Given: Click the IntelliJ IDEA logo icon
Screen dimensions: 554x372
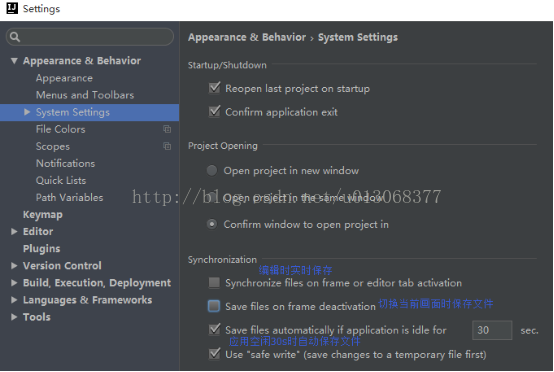Looking at the screenshot, I should point(12,8).
